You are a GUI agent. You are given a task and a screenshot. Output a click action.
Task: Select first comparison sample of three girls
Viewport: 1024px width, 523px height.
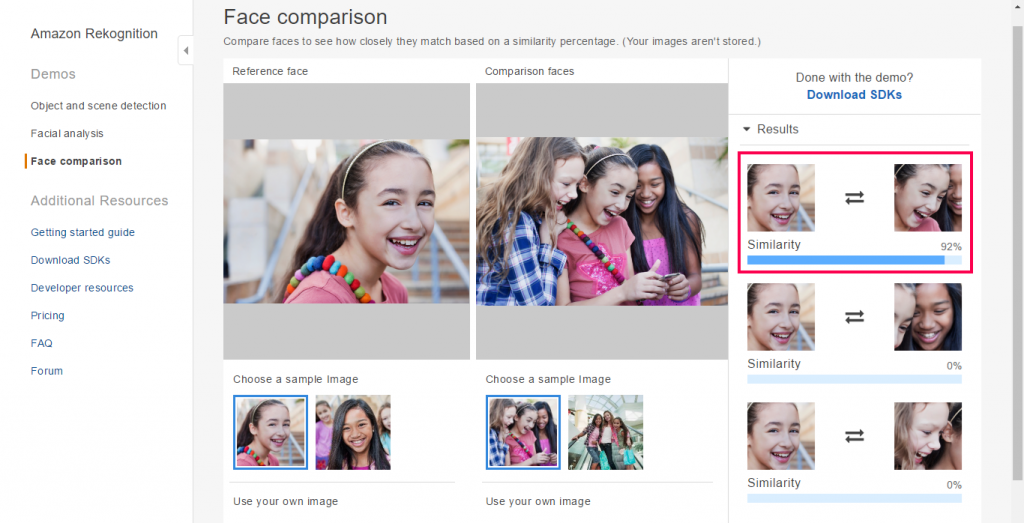(x=523, y=432)
